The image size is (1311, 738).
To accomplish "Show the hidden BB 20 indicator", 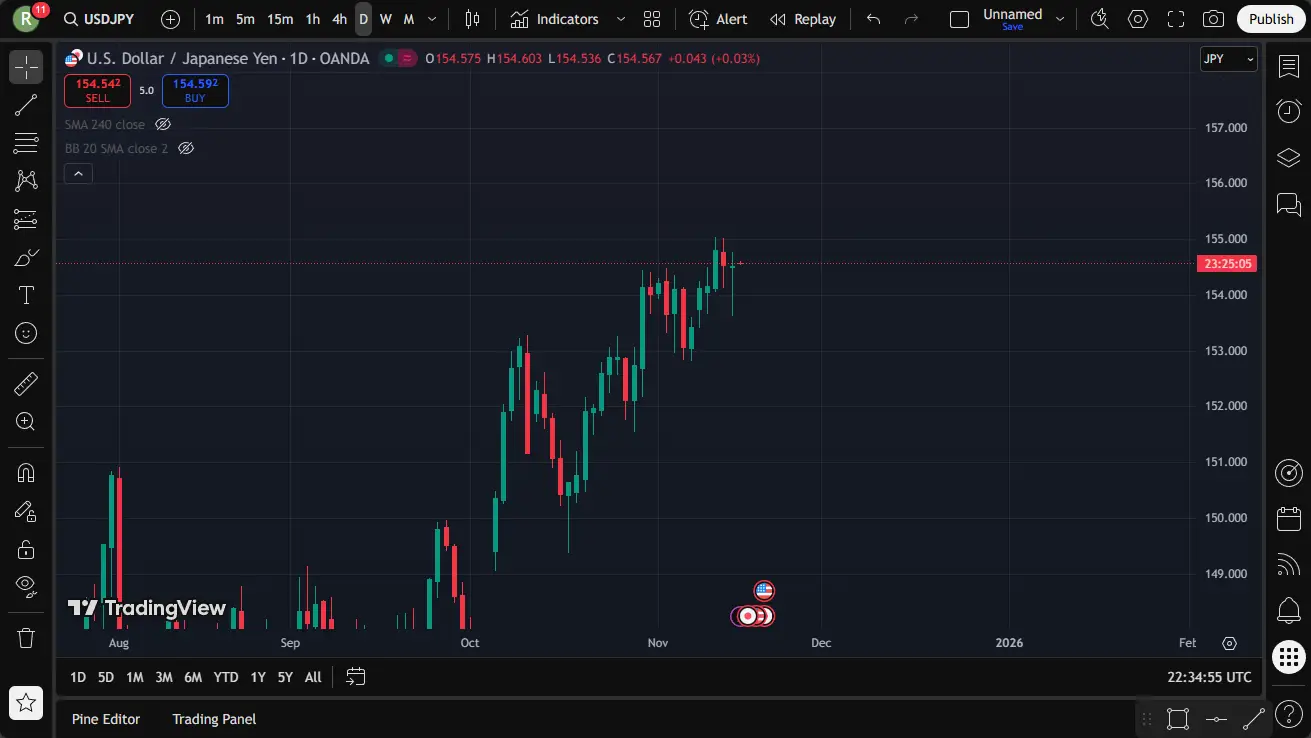I will tap(185, 148).
